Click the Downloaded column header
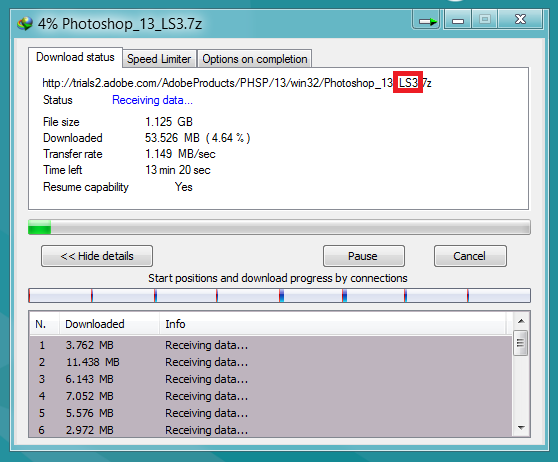 (x=109, y=324)
